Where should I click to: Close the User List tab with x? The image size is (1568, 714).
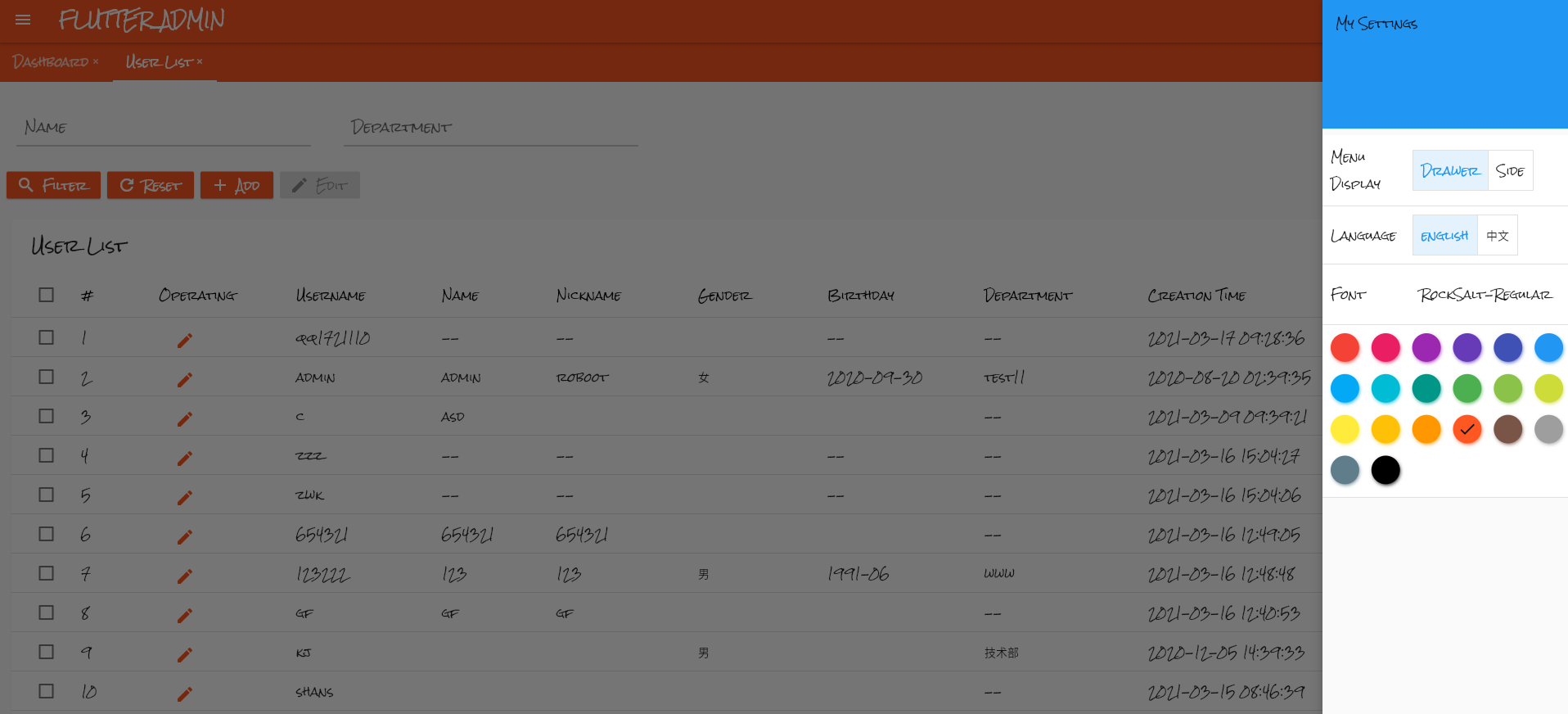pos(200,61)
